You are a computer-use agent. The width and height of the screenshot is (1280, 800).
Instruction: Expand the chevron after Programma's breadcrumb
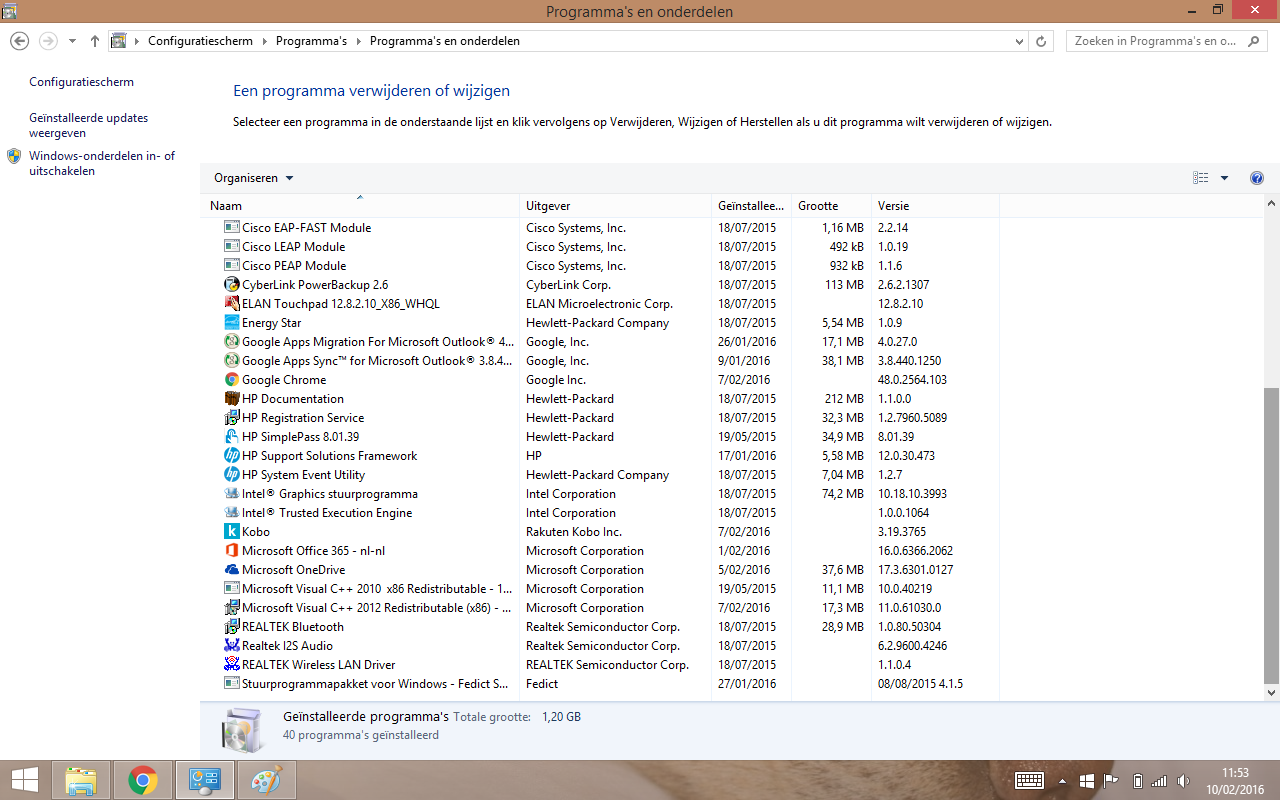pos(358,41)
